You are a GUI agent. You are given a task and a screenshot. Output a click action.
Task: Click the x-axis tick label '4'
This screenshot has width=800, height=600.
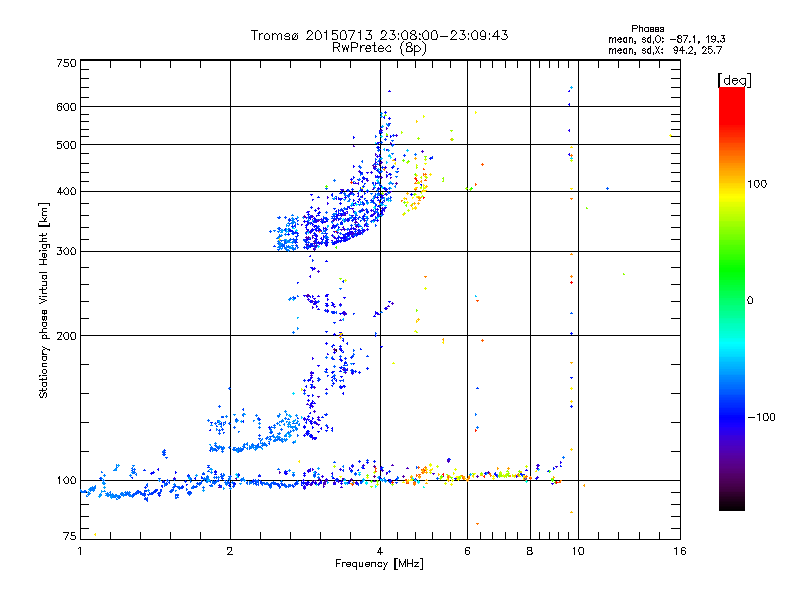point(380,551)
